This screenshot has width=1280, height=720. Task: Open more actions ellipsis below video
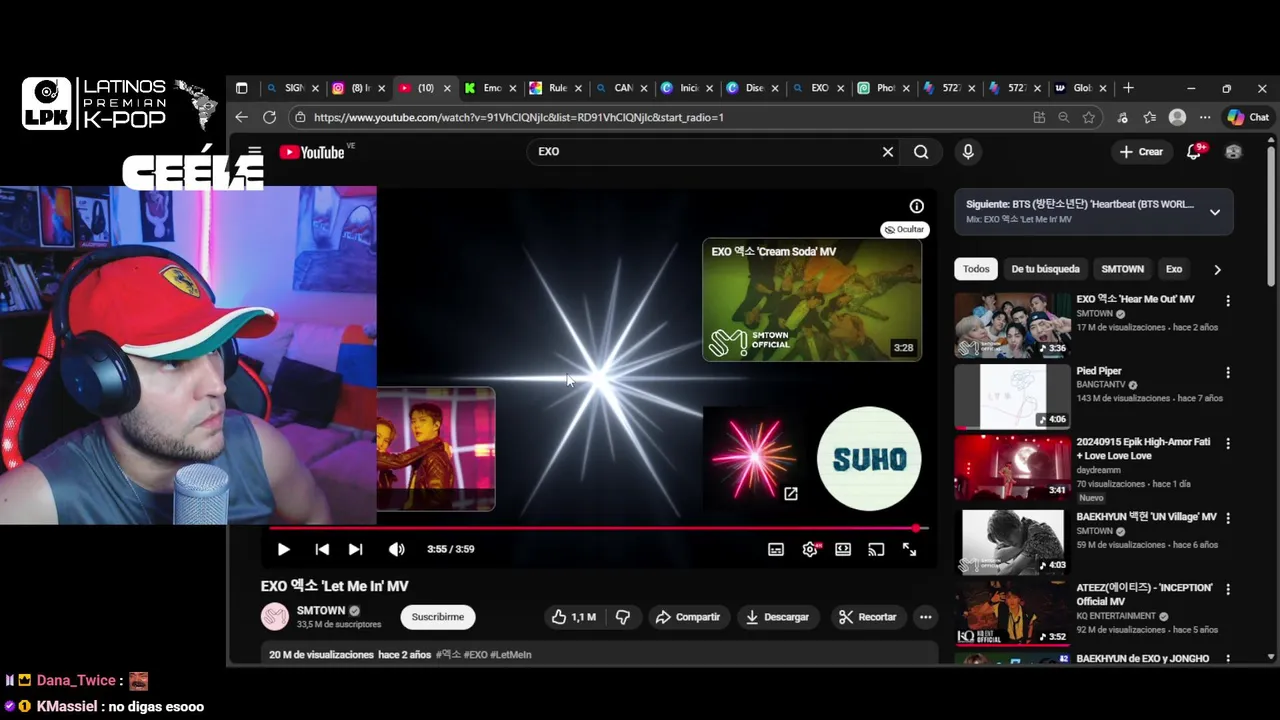(x=925, y=617)
